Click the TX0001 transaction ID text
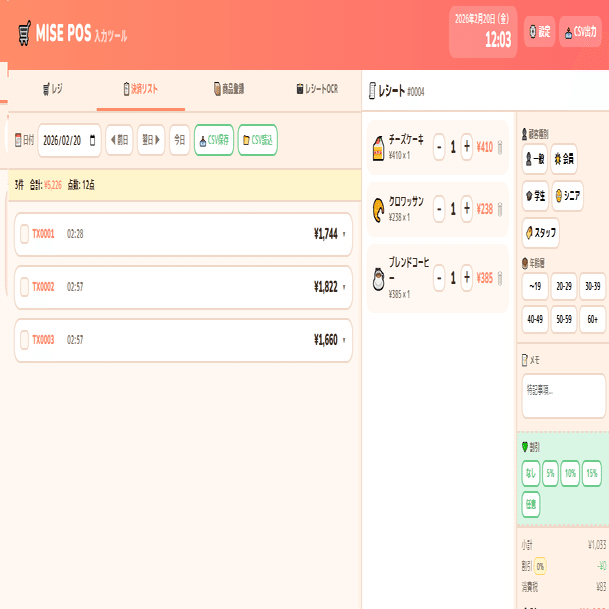The height and width of the screenshot is (609, 609). click(43, 234)
